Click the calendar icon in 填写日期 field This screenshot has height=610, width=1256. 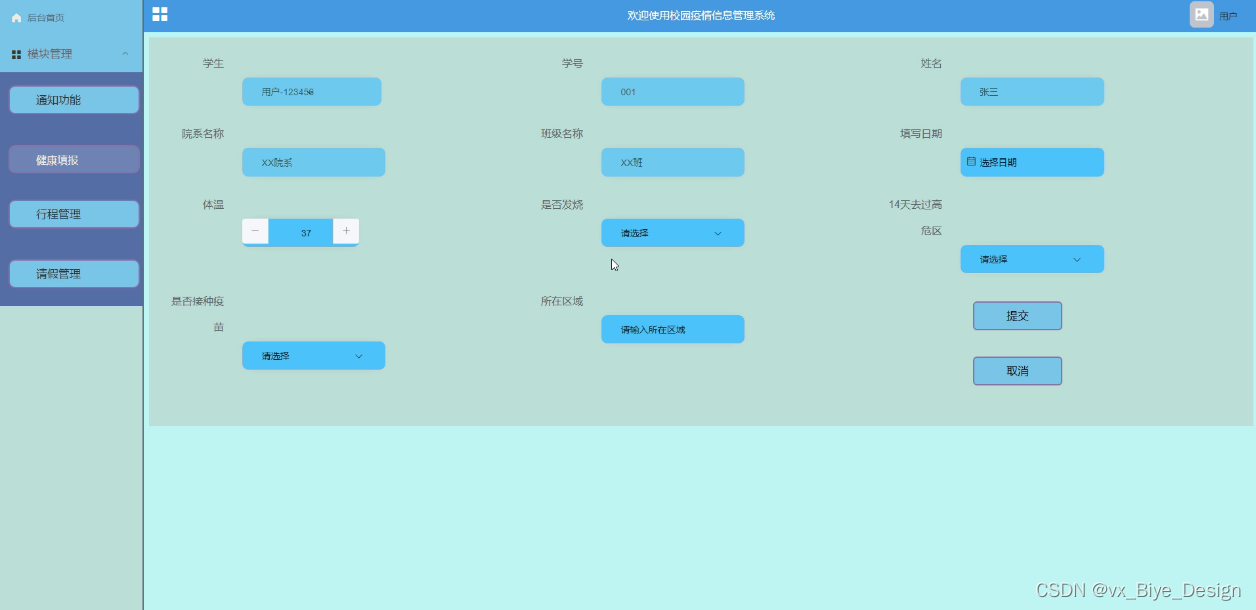pos(971,161)
